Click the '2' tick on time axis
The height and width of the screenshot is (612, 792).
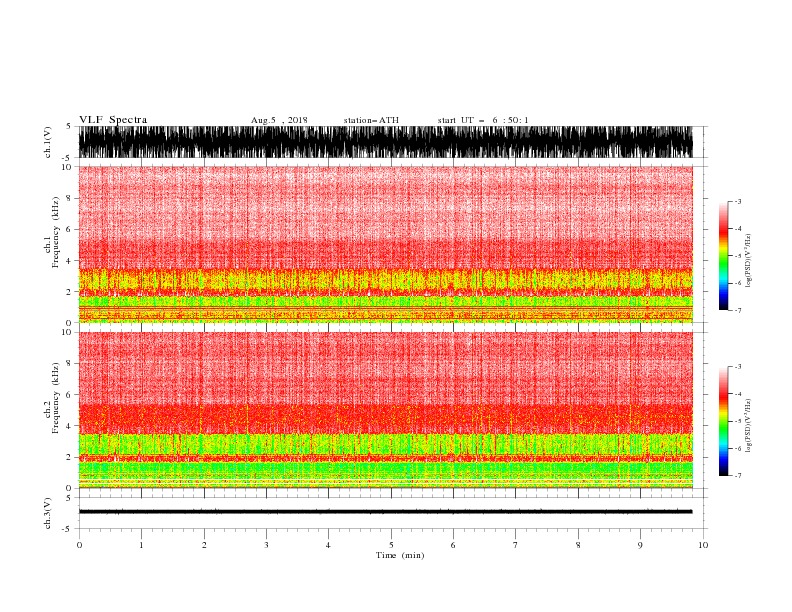[x=204, y=545]
